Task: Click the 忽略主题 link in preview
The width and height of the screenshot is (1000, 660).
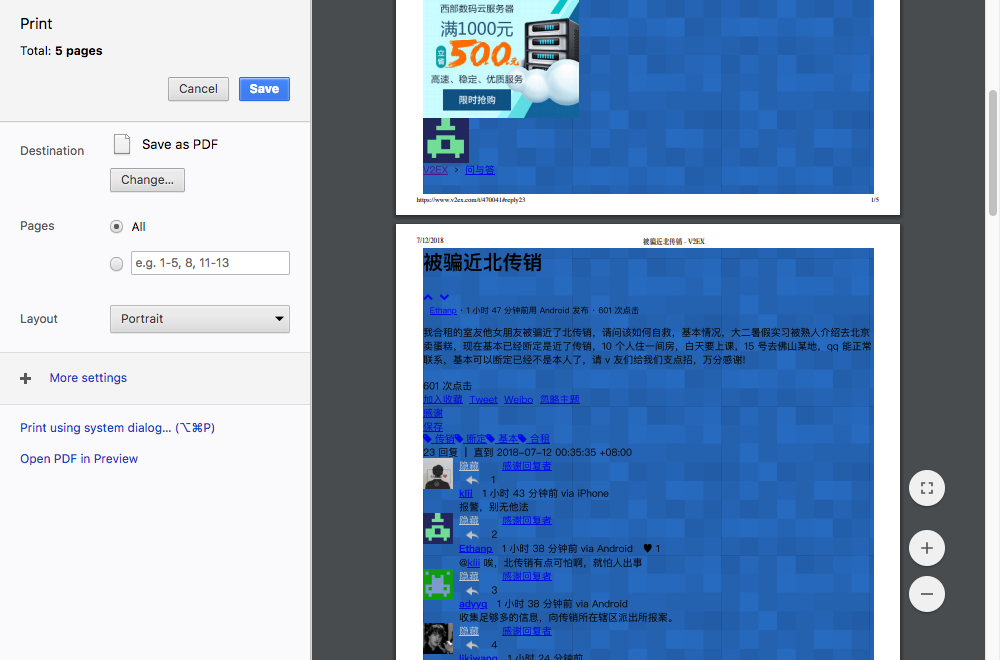Action: point(559,399)
